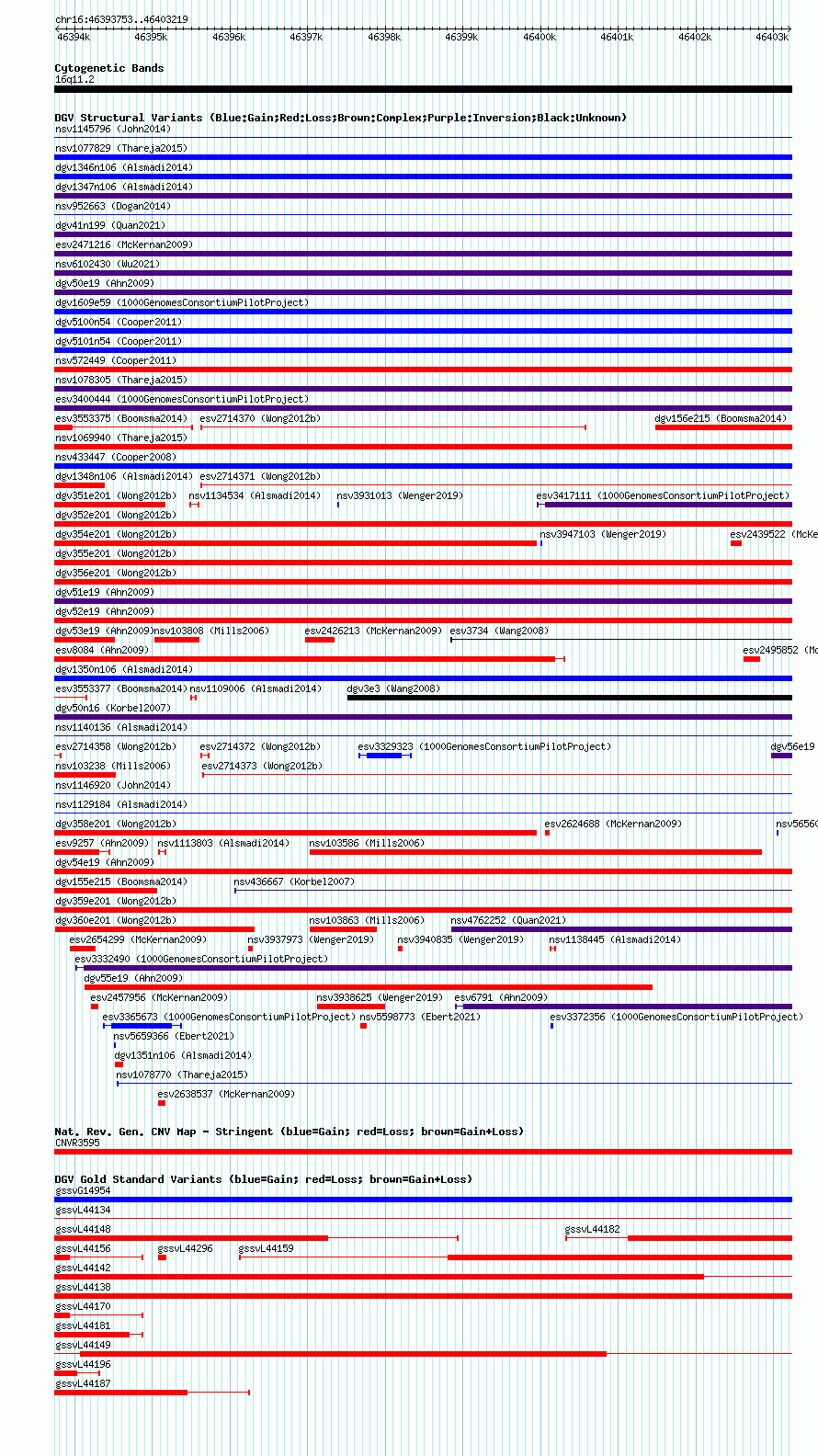Click the 46394k ruler tick label
This screenshot has height=1456, width=818.
(74, 37)
